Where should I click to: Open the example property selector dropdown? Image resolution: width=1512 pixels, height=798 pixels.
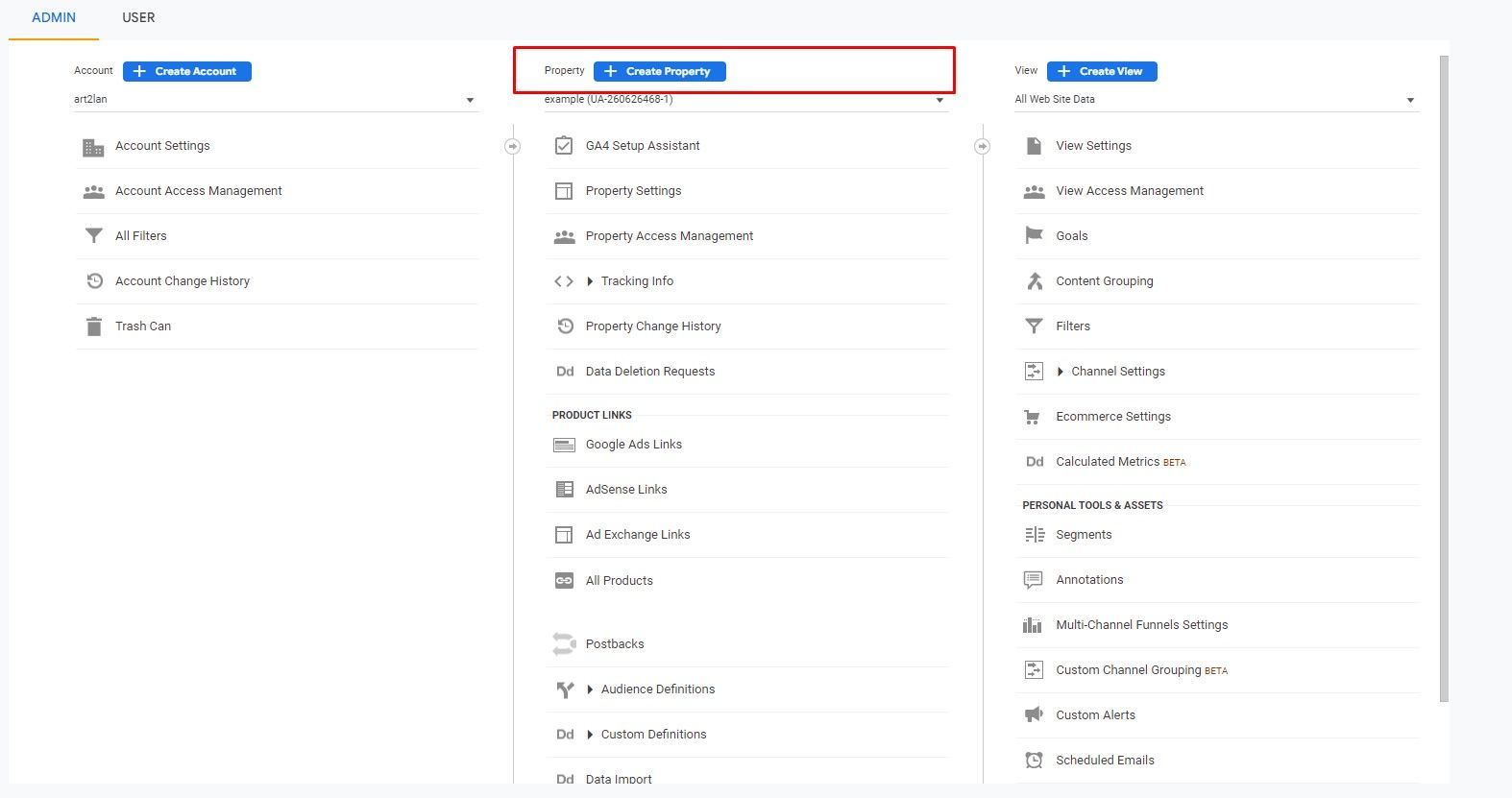(745, 100)
